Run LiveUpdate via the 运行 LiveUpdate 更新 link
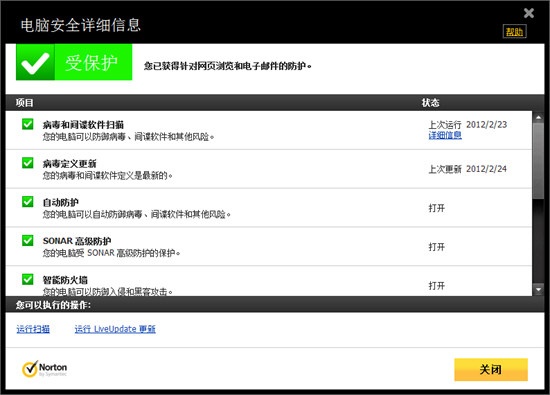Screen dimensions: 550x395 (115, 329)
